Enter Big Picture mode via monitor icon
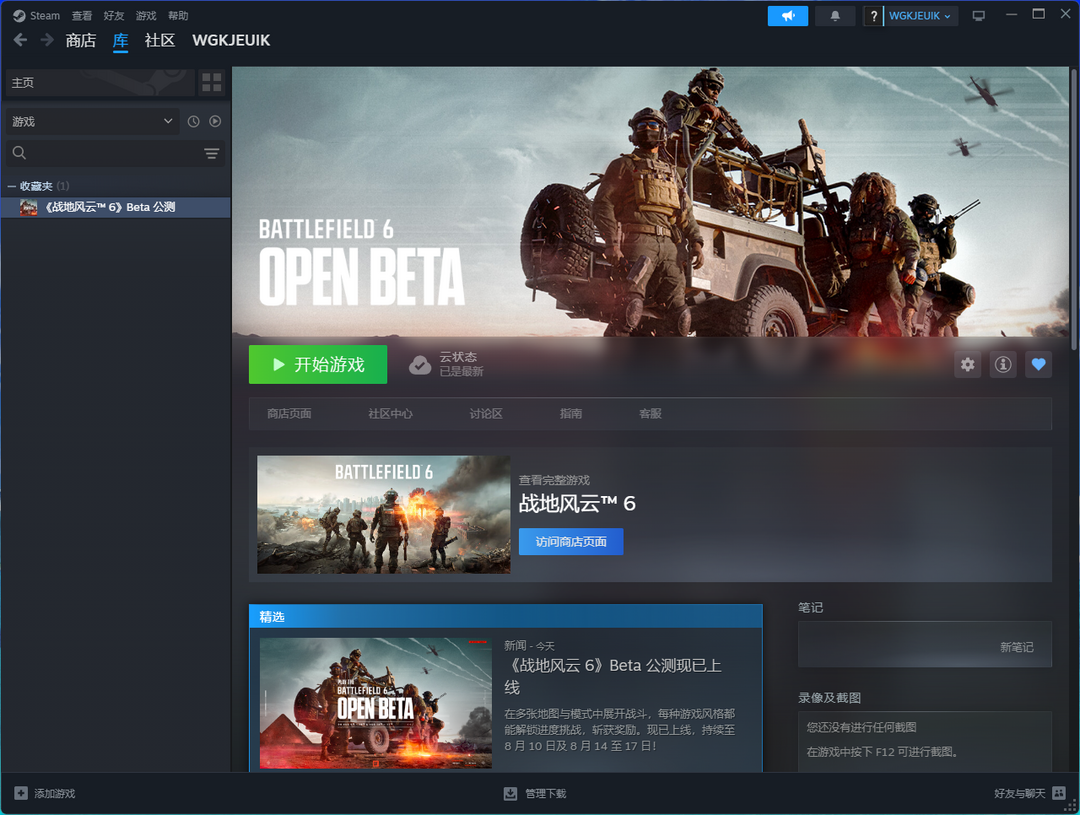 point(979,15)
